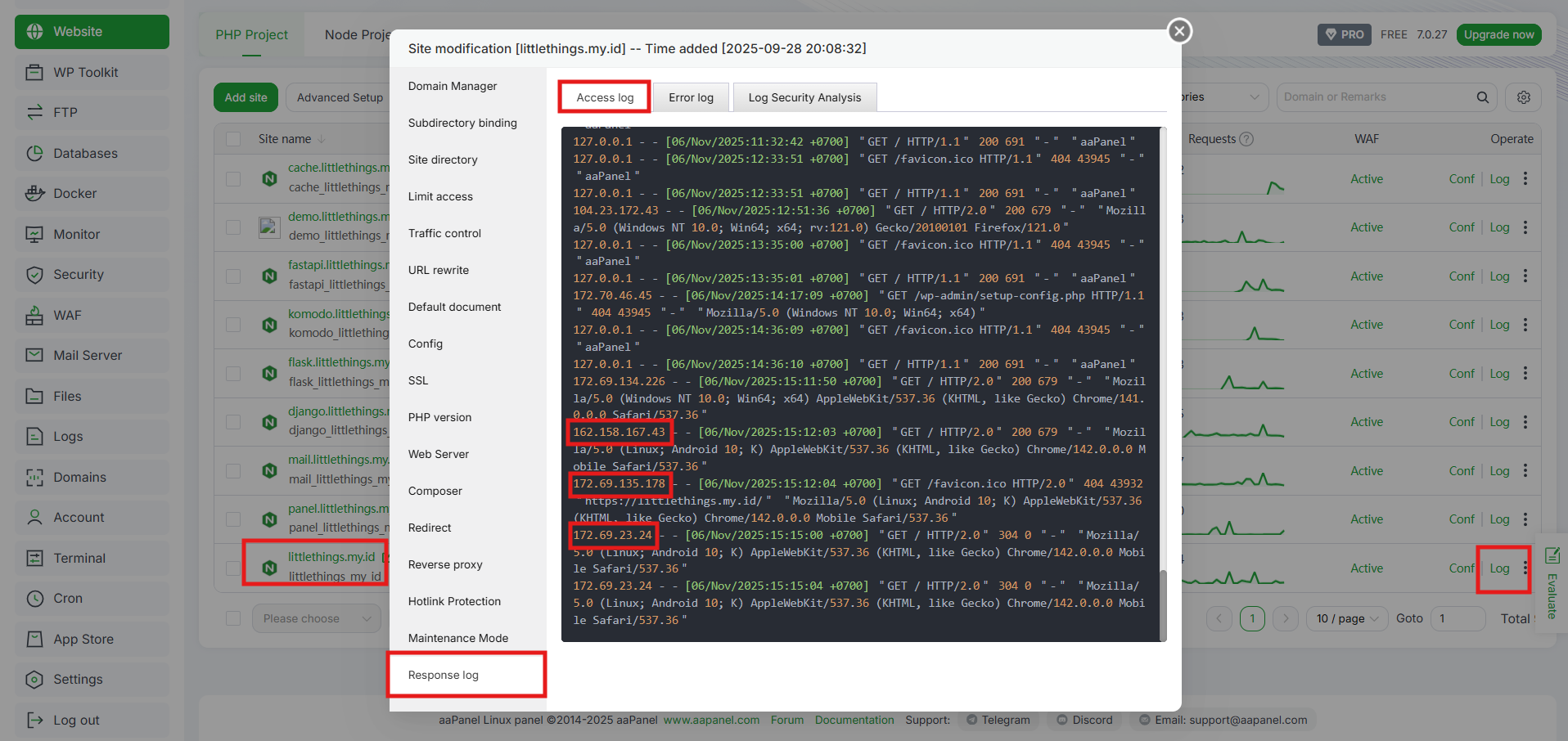Check the komodo.littlethings site checkbox
Viewport: 1568px width, 741px height.
click(x=233, y=325)
